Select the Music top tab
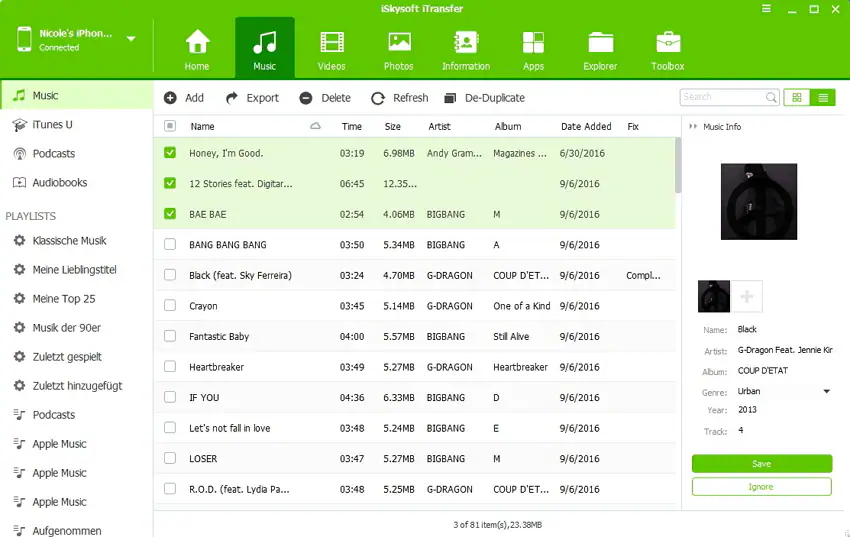Screen dimensions: 850x537 (x=265, y=49)
